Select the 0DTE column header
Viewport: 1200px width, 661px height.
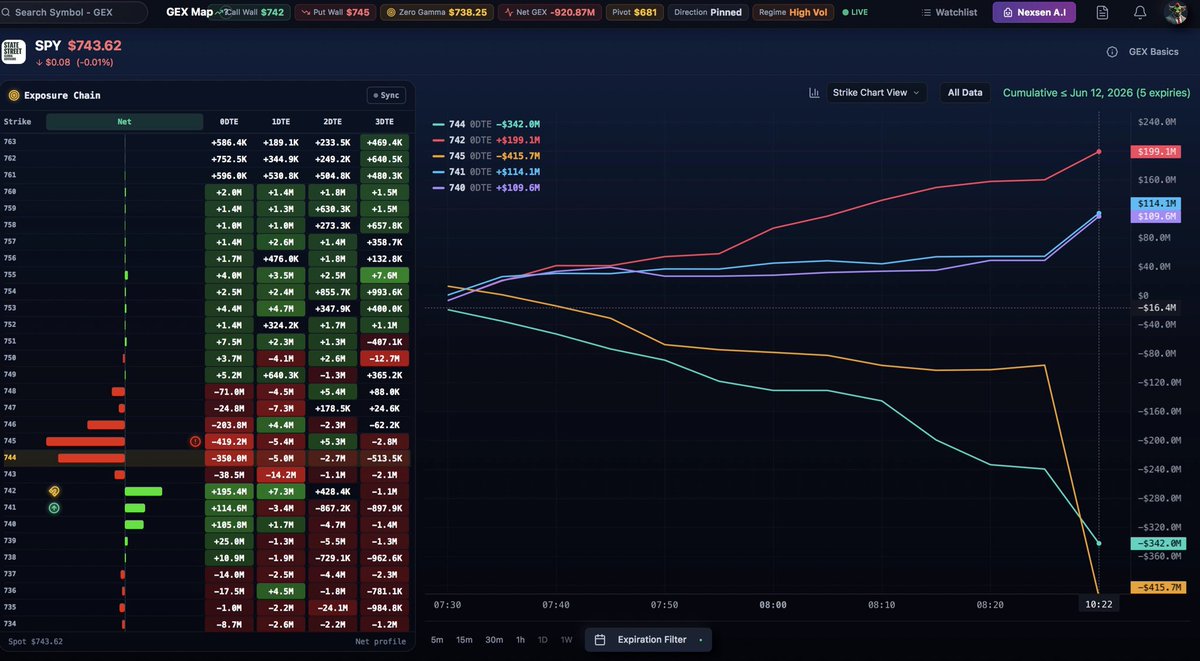coord(229,121)
